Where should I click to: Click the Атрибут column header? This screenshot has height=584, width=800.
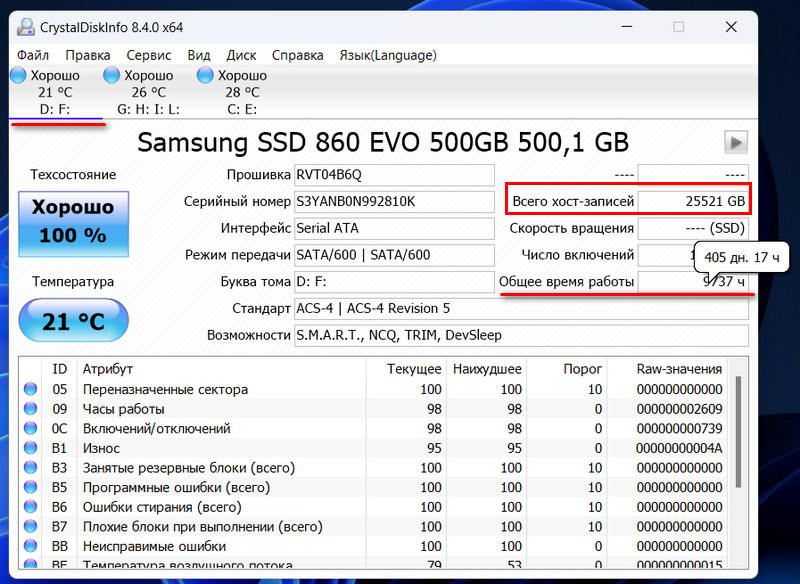click(x=221, y=369)
